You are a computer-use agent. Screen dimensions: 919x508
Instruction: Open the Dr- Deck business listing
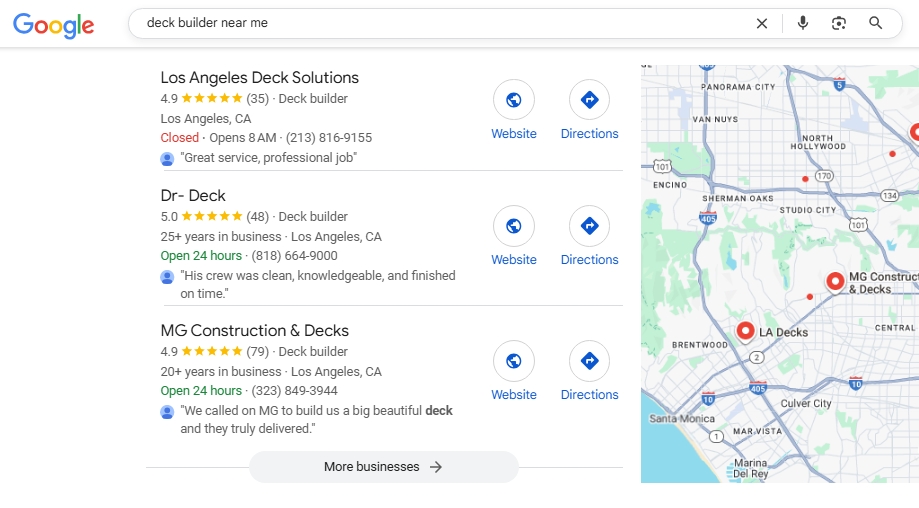193,196
